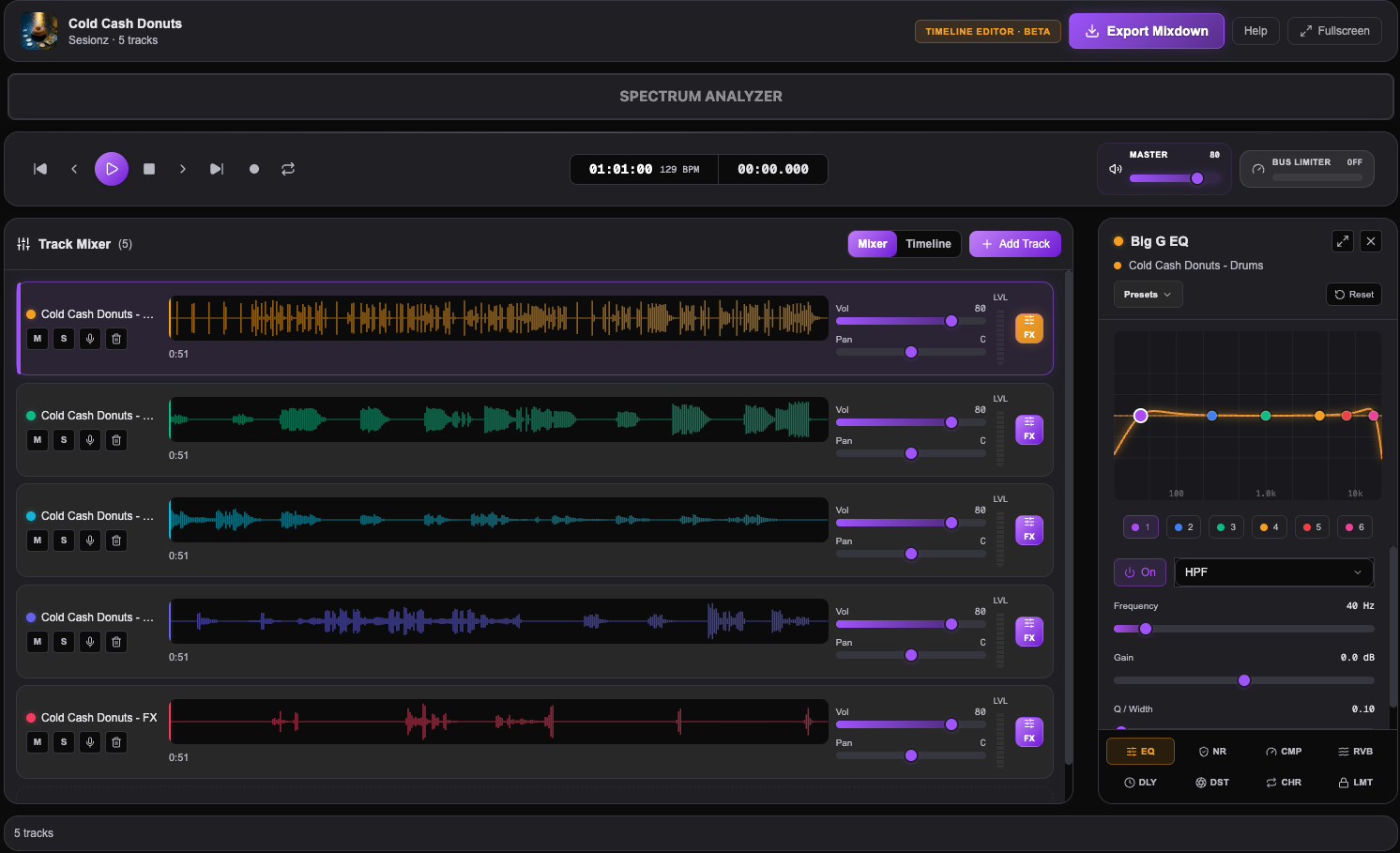Viewport: 1400px width, 853px height.
Task: Open the NR effect tab
Action: [x=1212, y=752]
